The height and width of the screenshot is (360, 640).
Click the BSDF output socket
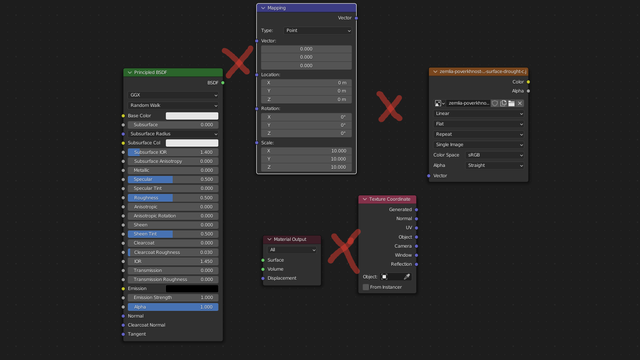(x=223, y=83)
